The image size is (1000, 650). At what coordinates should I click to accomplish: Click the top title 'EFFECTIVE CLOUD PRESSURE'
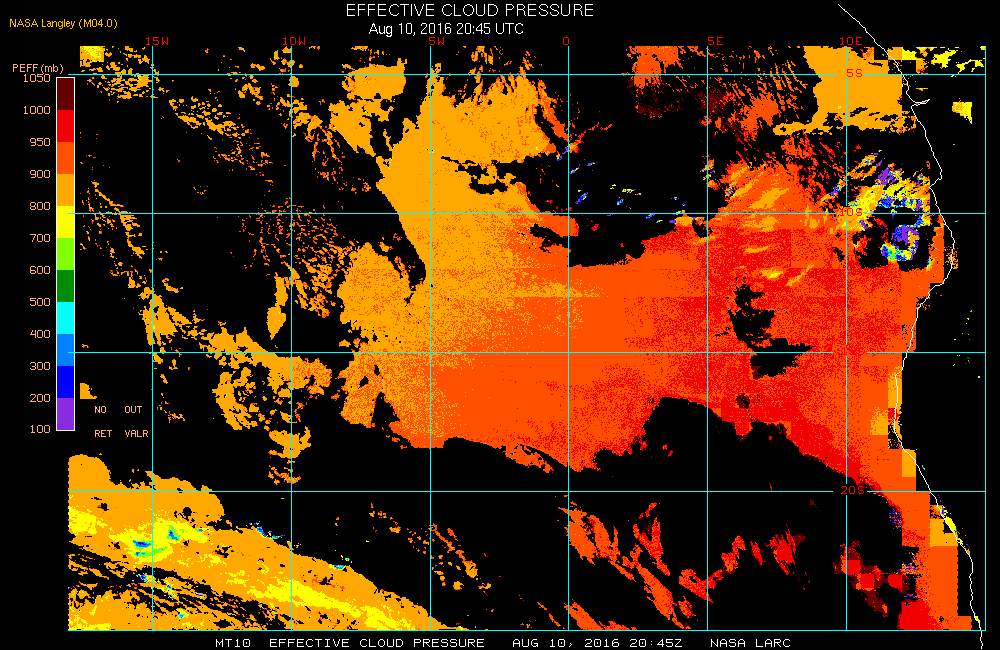pyautogui.click(x=470, y=10)
